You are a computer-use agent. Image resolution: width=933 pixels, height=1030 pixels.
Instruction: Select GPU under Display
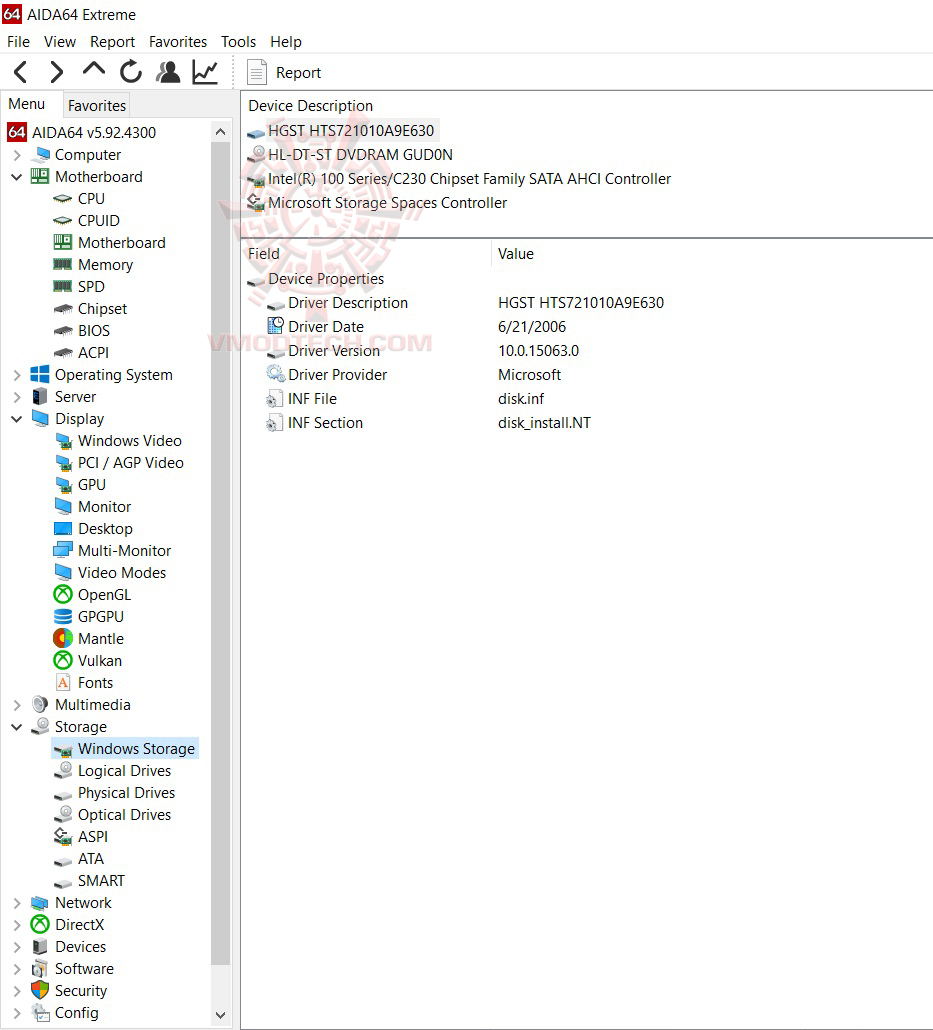pos(91,484)
